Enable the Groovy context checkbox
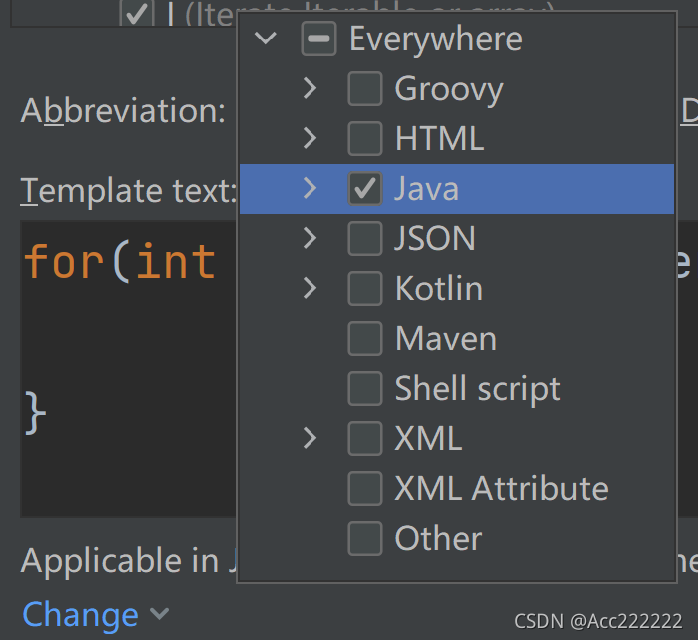This screenshot has width=698, height=640. pos(365,89)
